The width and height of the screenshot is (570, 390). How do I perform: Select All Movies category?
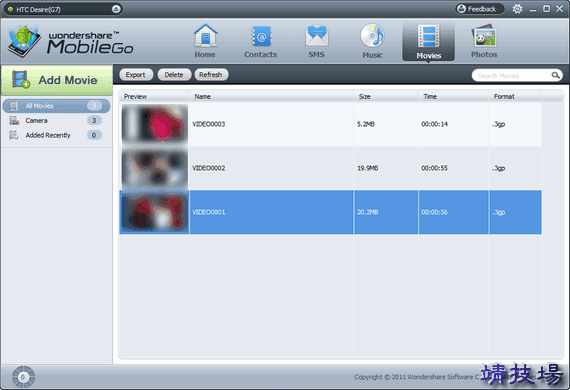tap(56, 106)
